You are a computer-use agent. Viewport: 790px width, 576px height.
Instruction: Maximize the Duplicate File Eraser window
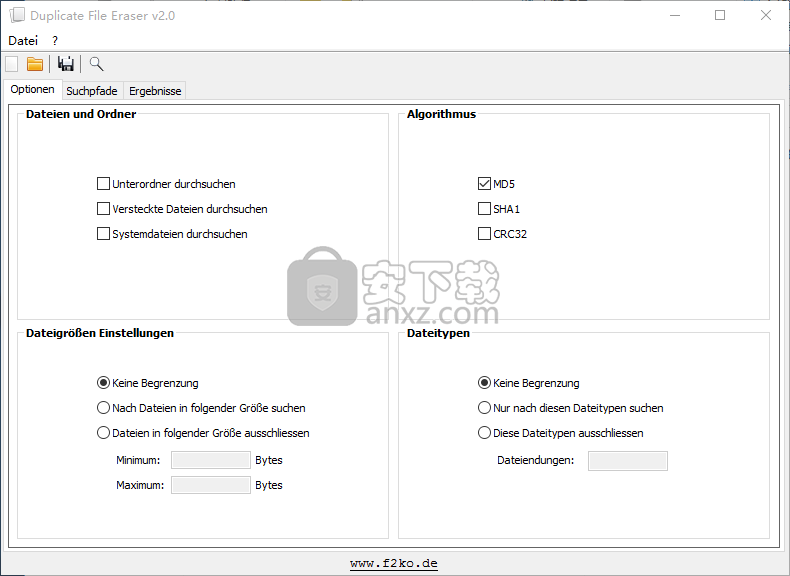pyautogui.click(x=720, y=15)
